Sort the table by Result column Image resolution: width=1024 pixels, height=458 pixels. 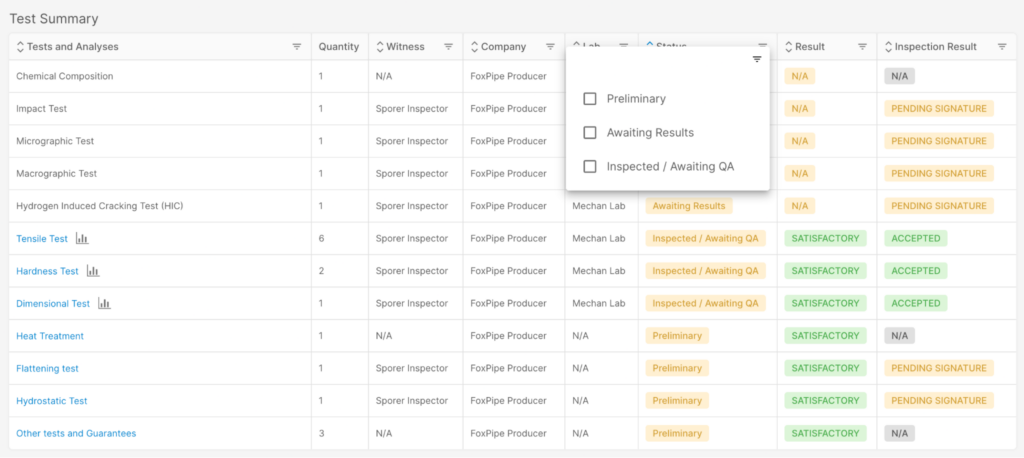point(789,47)
